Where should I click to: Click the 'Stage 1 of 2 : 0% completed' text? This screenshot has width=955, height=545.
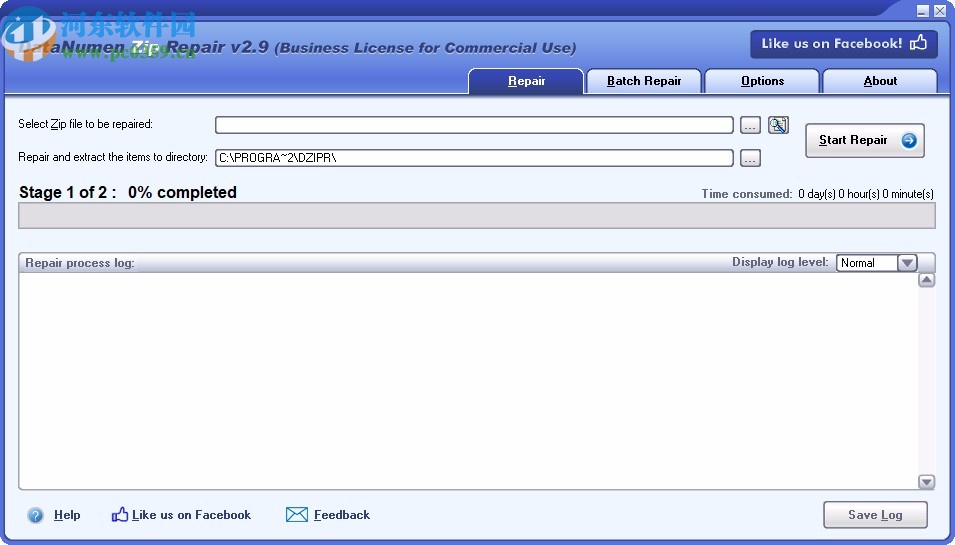(128, 192)
